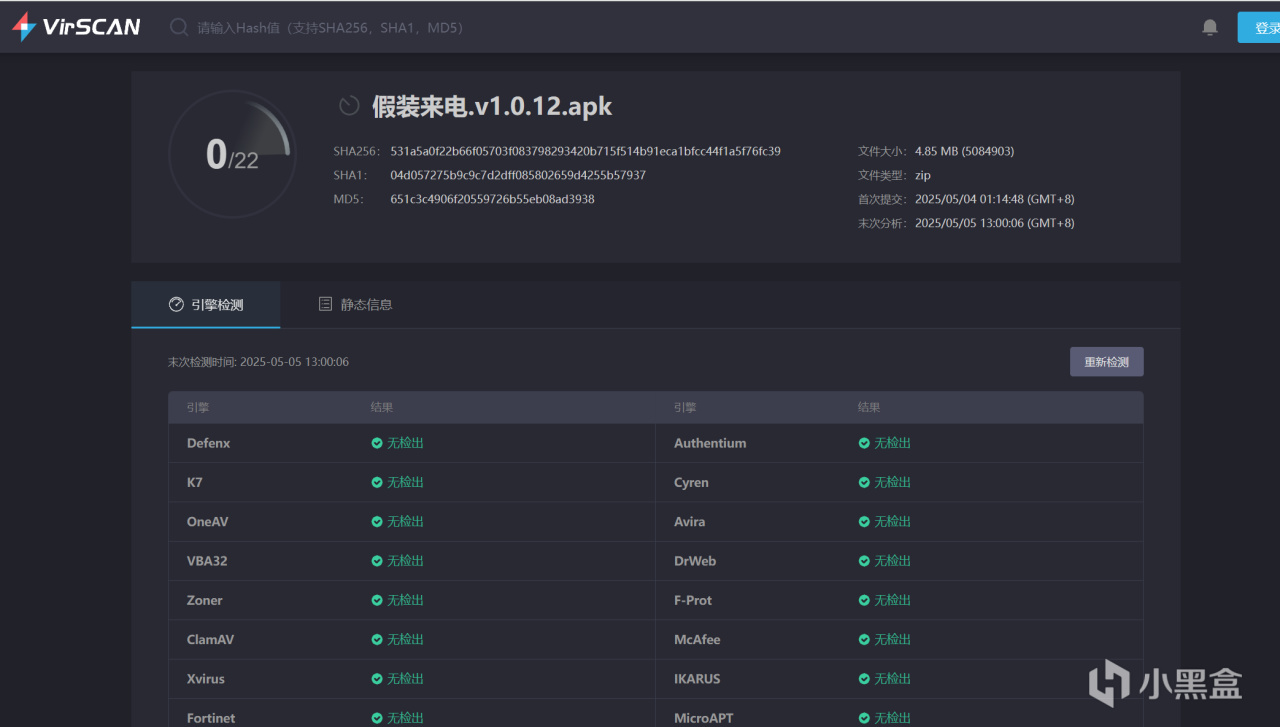Click the search magnifier icon

click(x=179, y=27)
